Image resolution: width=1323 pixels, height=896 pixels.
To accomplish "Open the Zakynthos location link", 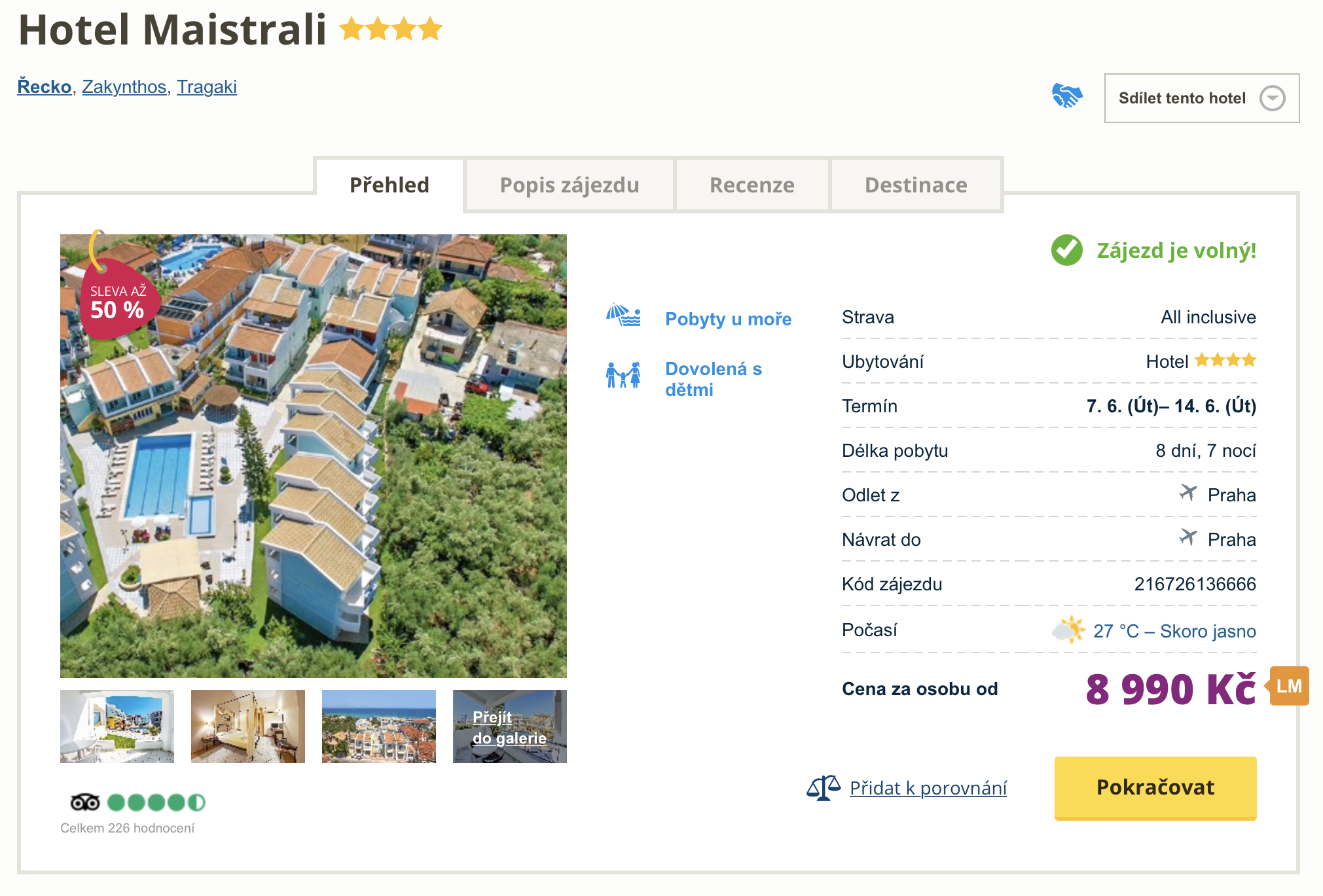I will pyautogui.click(x=124, y=86).
